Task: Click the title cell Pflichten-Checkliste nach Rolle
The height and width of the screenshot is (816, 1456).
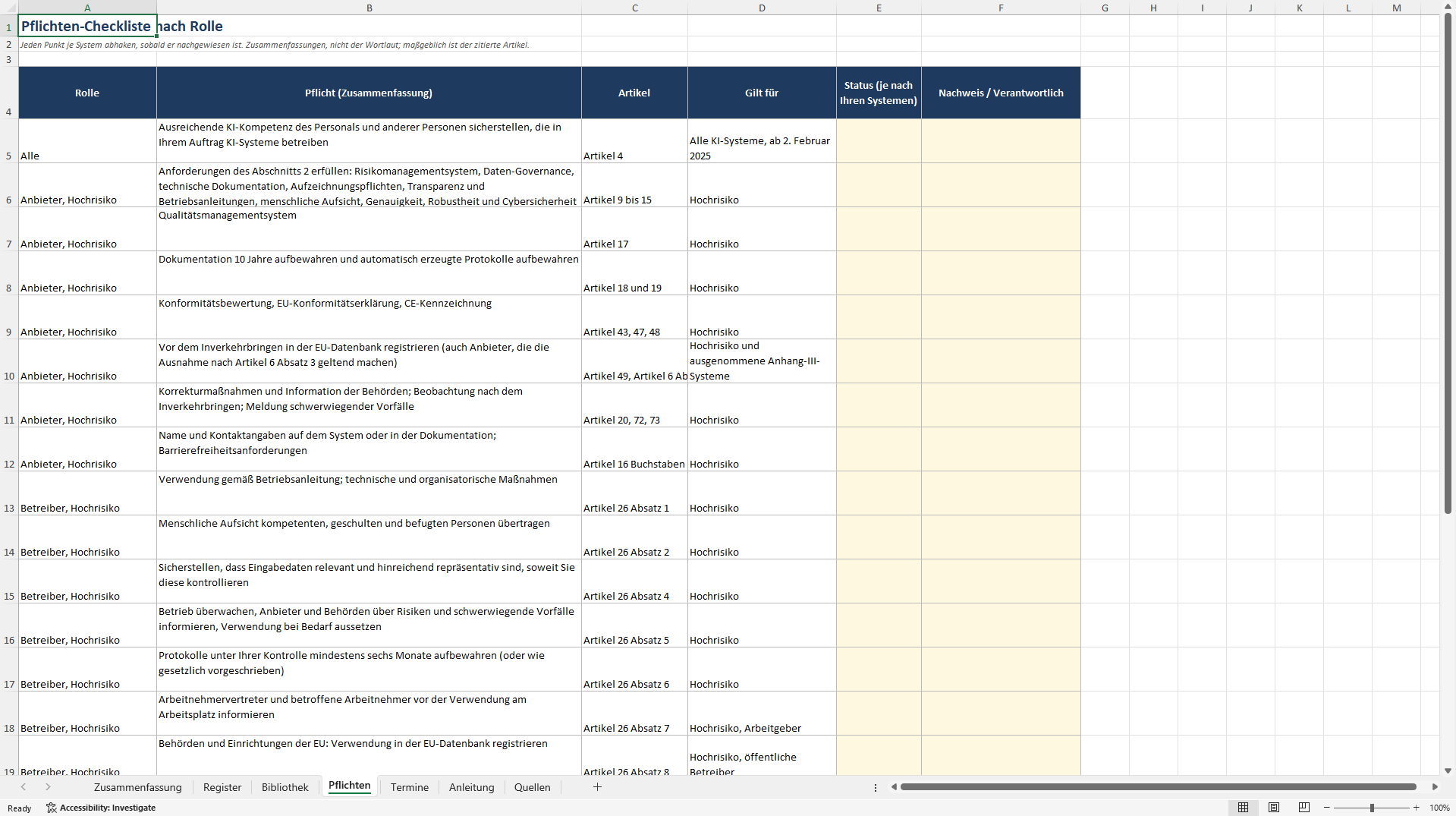Action: (x=87, y=26)
